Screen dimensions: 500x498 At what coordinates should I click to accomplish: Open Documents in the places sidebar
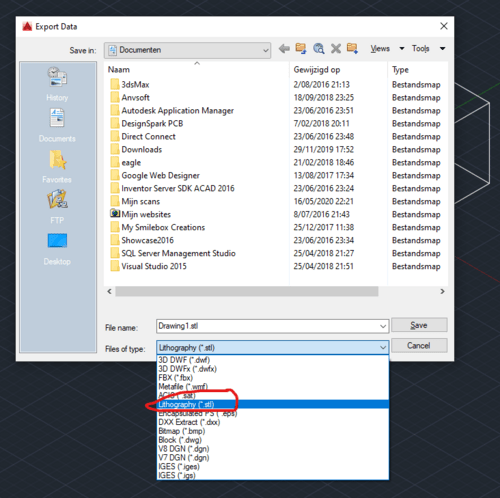[57, 125]
